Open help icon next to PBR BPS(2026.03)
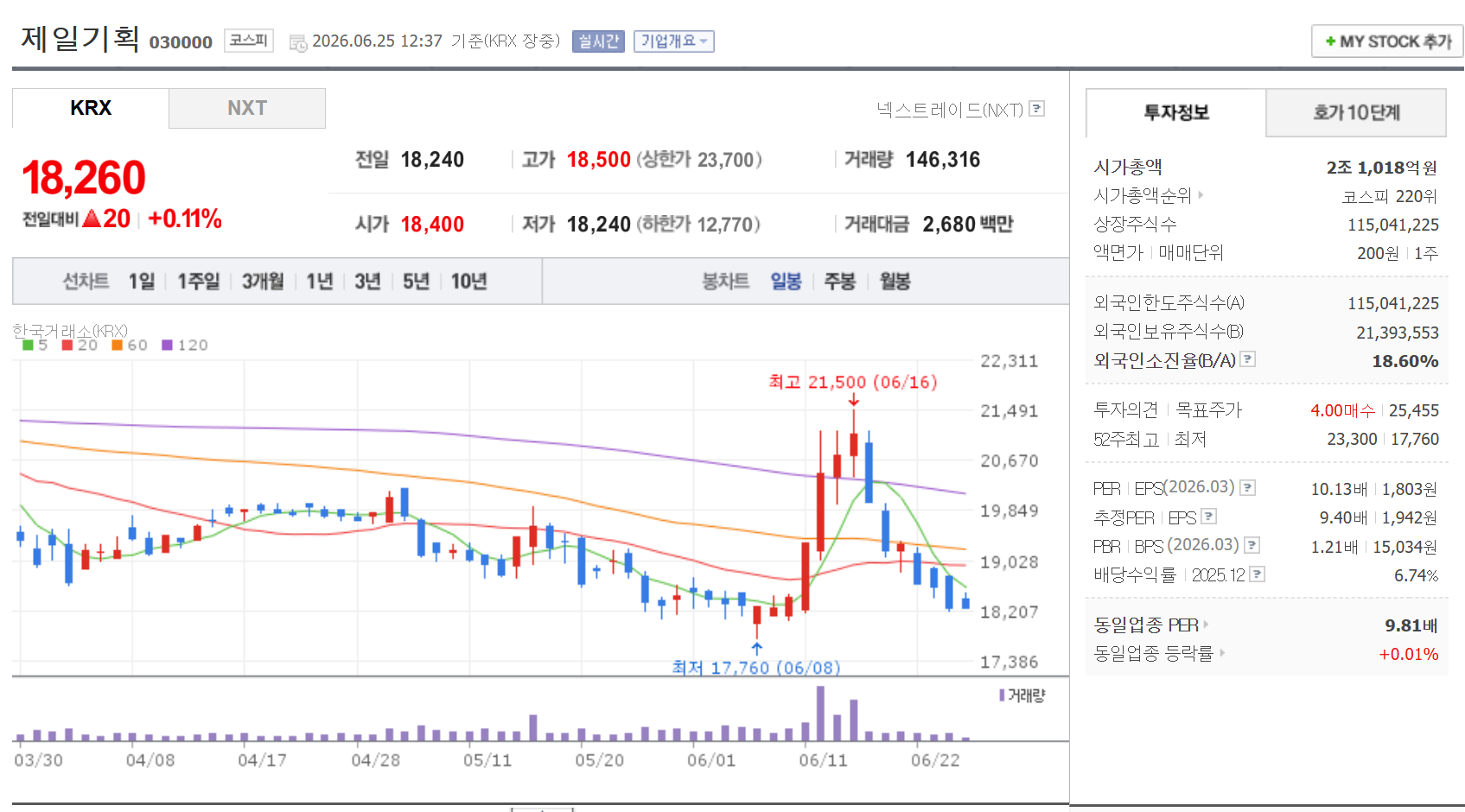The width and height of the screenshot is (1465, 812). pyautogui.click(x=1252, y=545)
